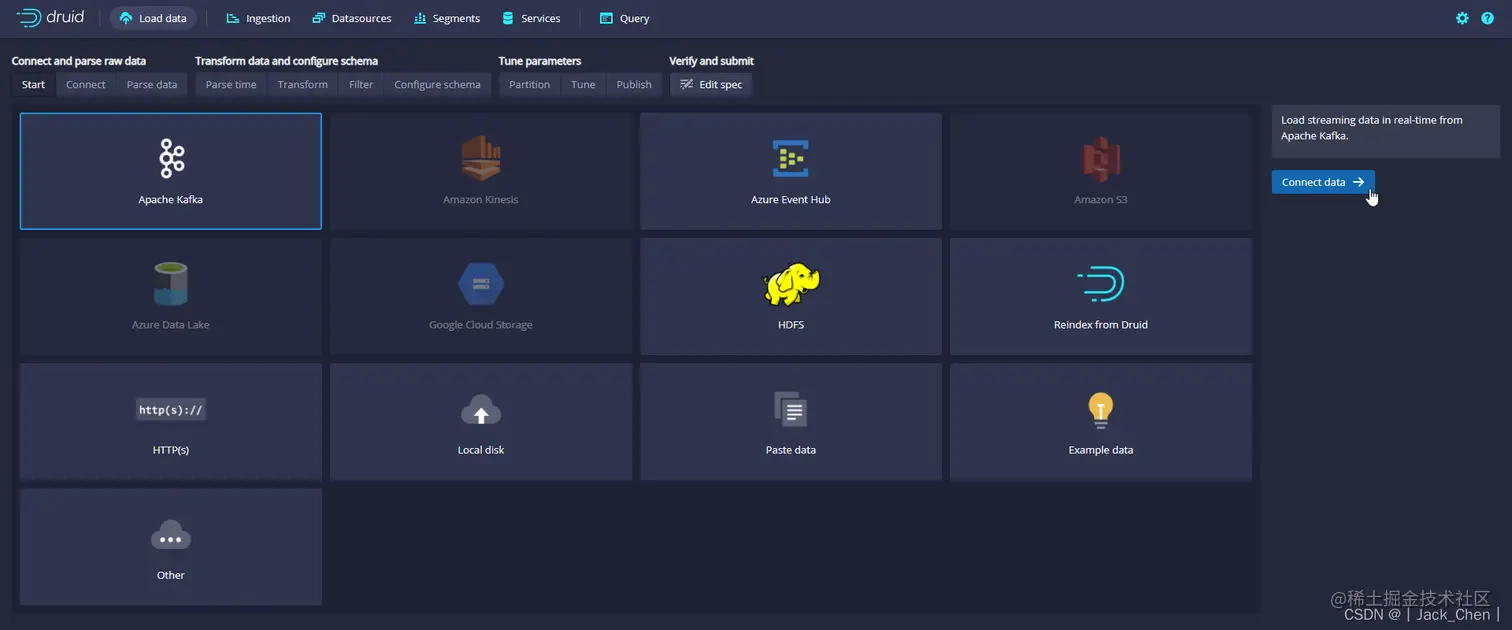Screen dimensions: 1512x630
Task: Choose the Example data lightbulb icon
Action: pyautogui.click(x=1101, y=409)
